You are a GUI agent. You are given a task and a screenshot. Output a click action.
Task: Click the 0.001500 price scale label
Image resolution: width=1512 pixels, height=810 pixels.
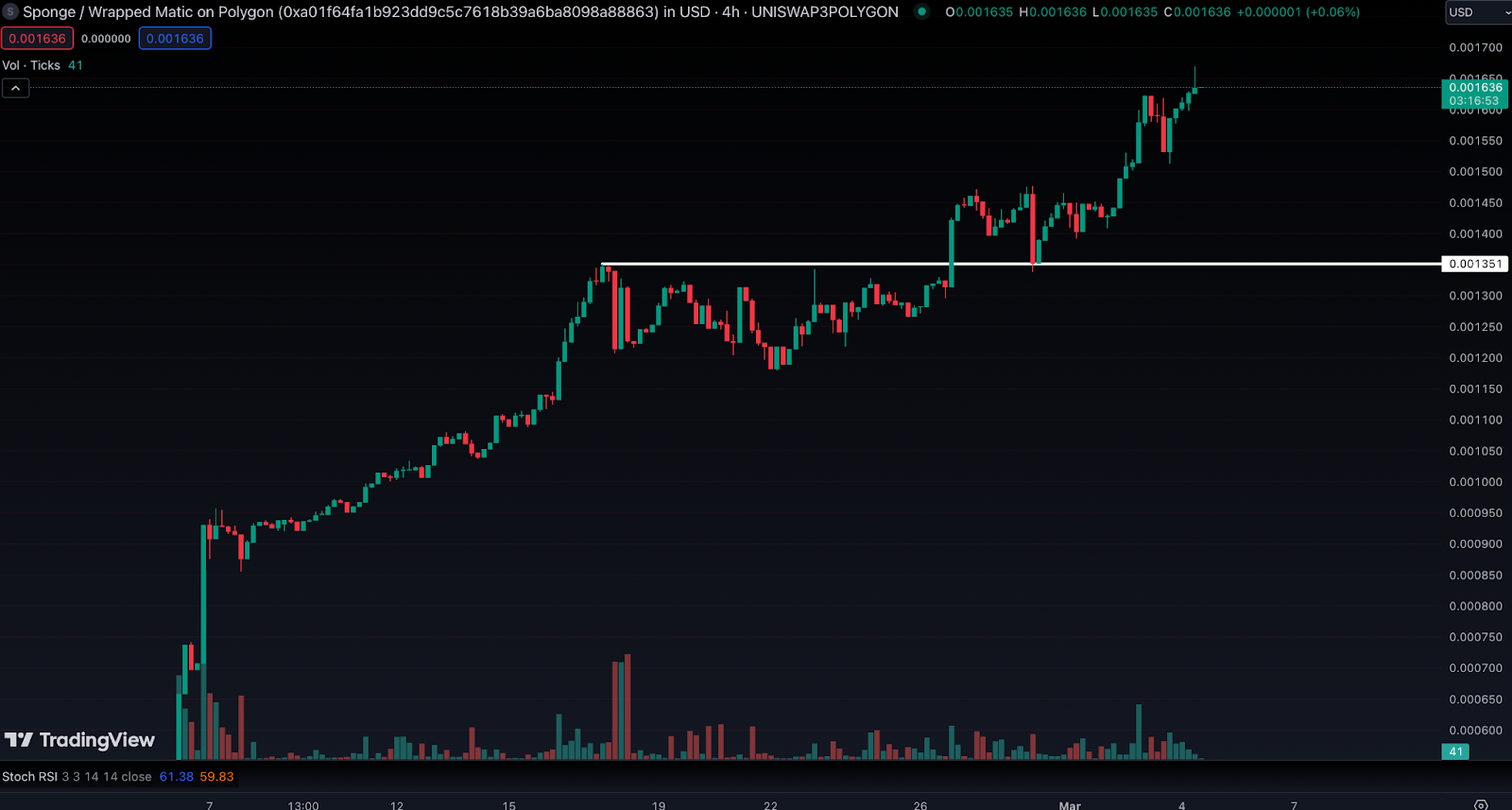[1476, 172]
